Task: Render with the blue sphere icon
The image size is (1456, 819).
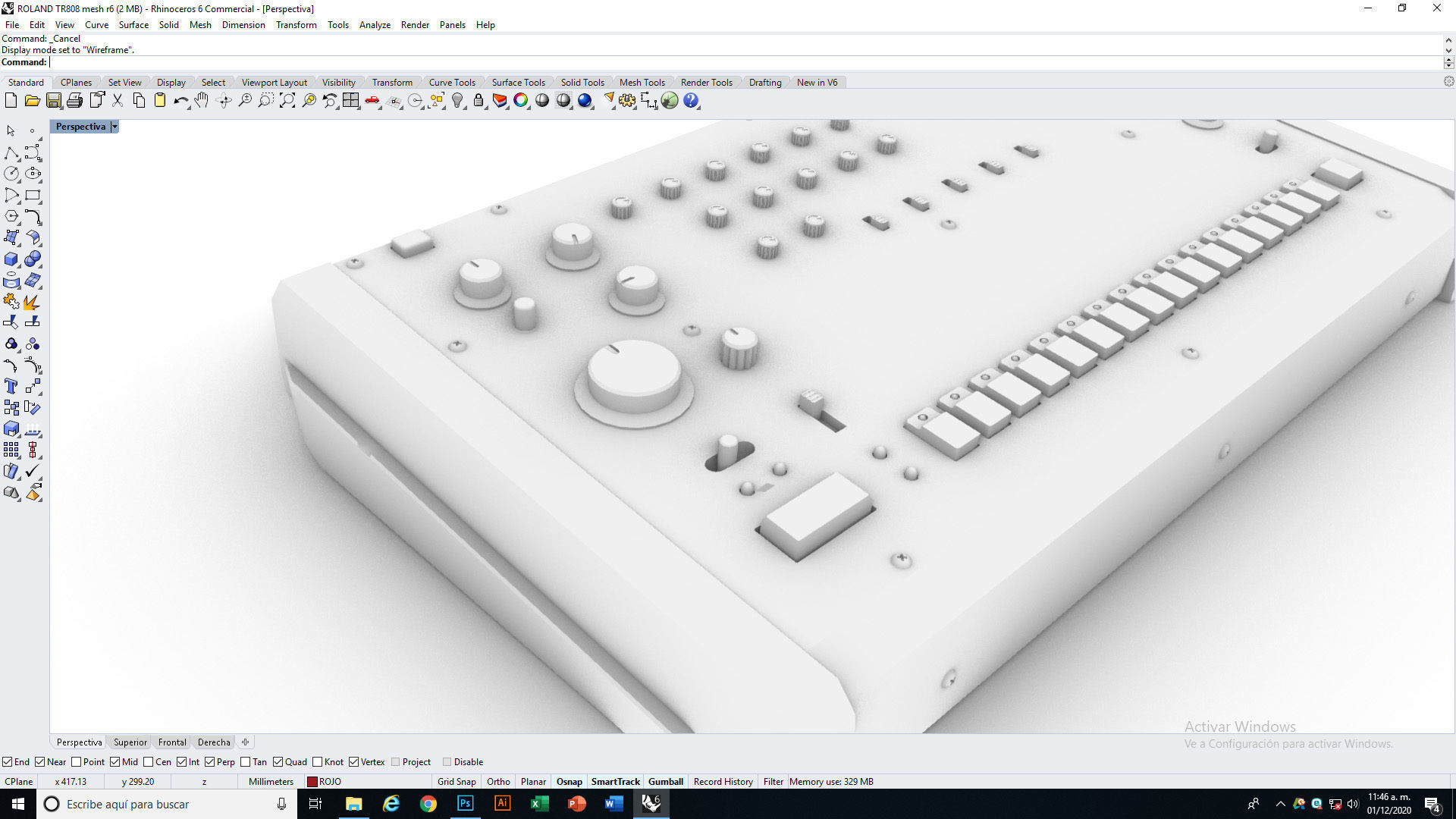Action: pos(585,101)
